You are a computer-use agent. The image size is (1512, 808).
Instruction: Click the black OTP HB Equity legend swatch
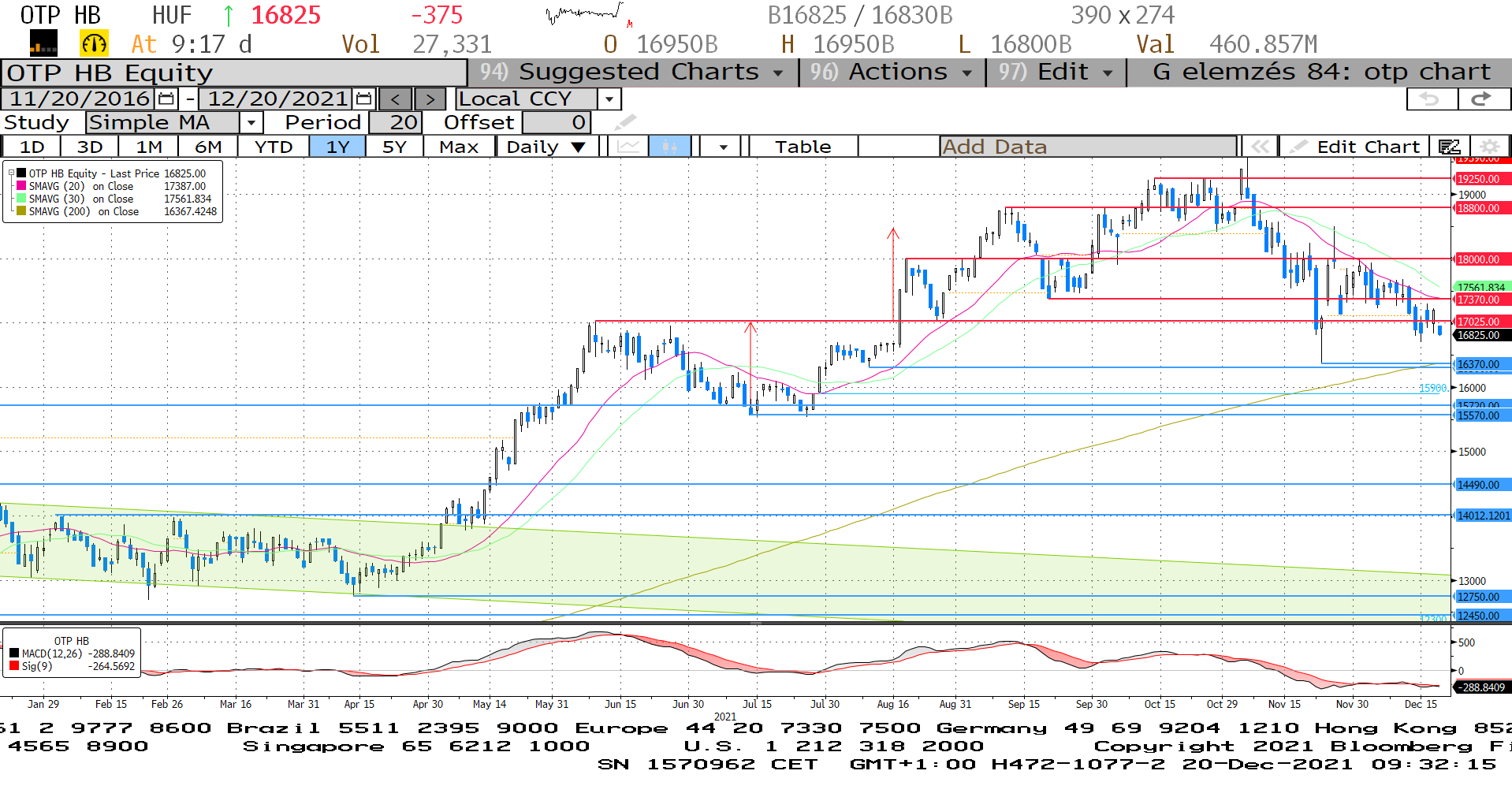click(21, 173)
